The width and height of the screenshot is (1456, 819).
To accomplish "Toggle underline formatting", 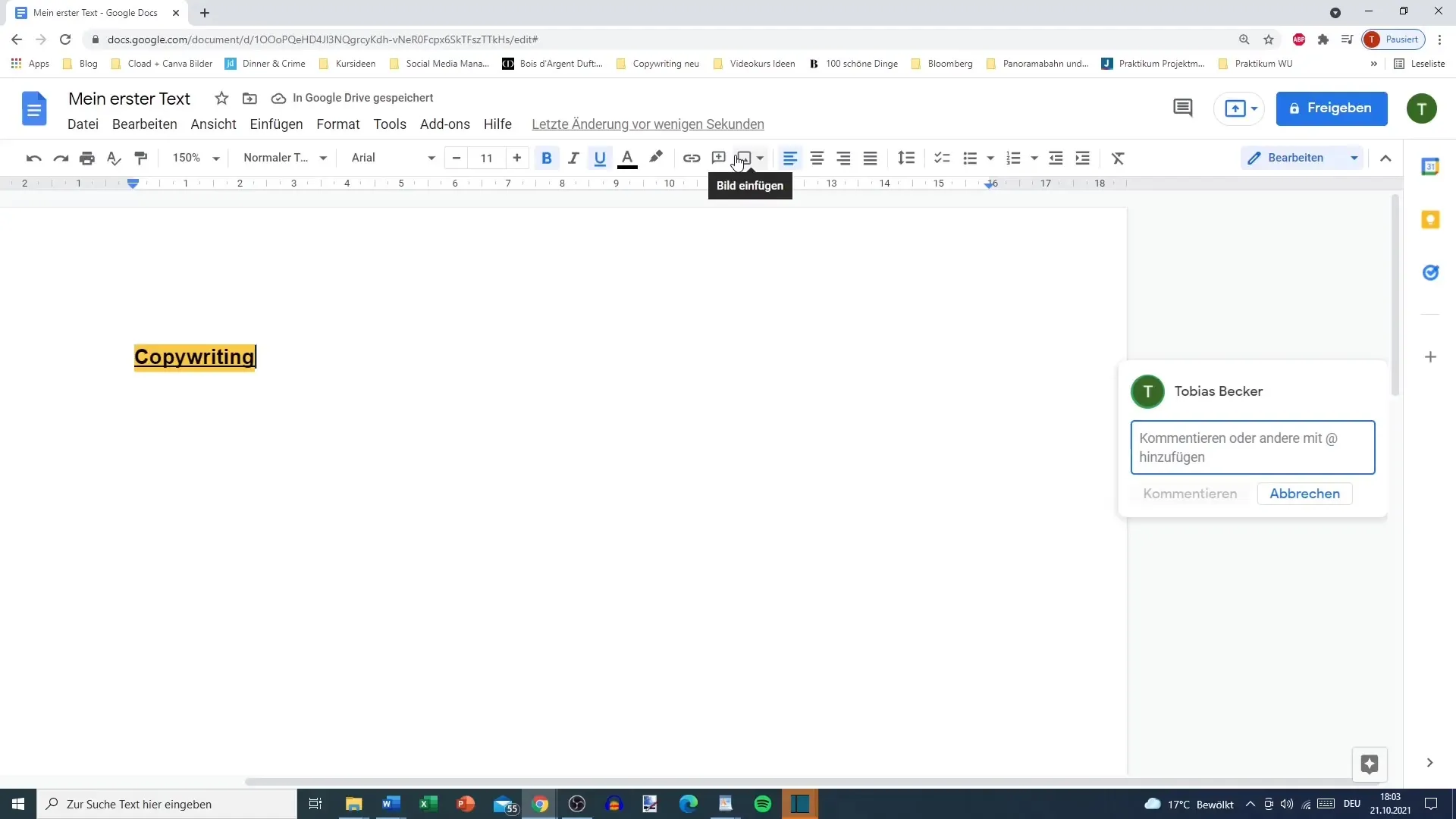I will (600, 158).
